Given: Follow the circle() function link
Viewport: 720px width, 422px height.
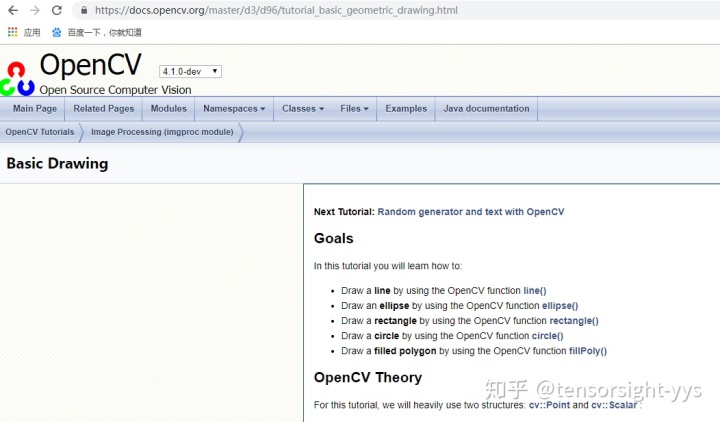Looking at the screenshot, I should point(547,336).
